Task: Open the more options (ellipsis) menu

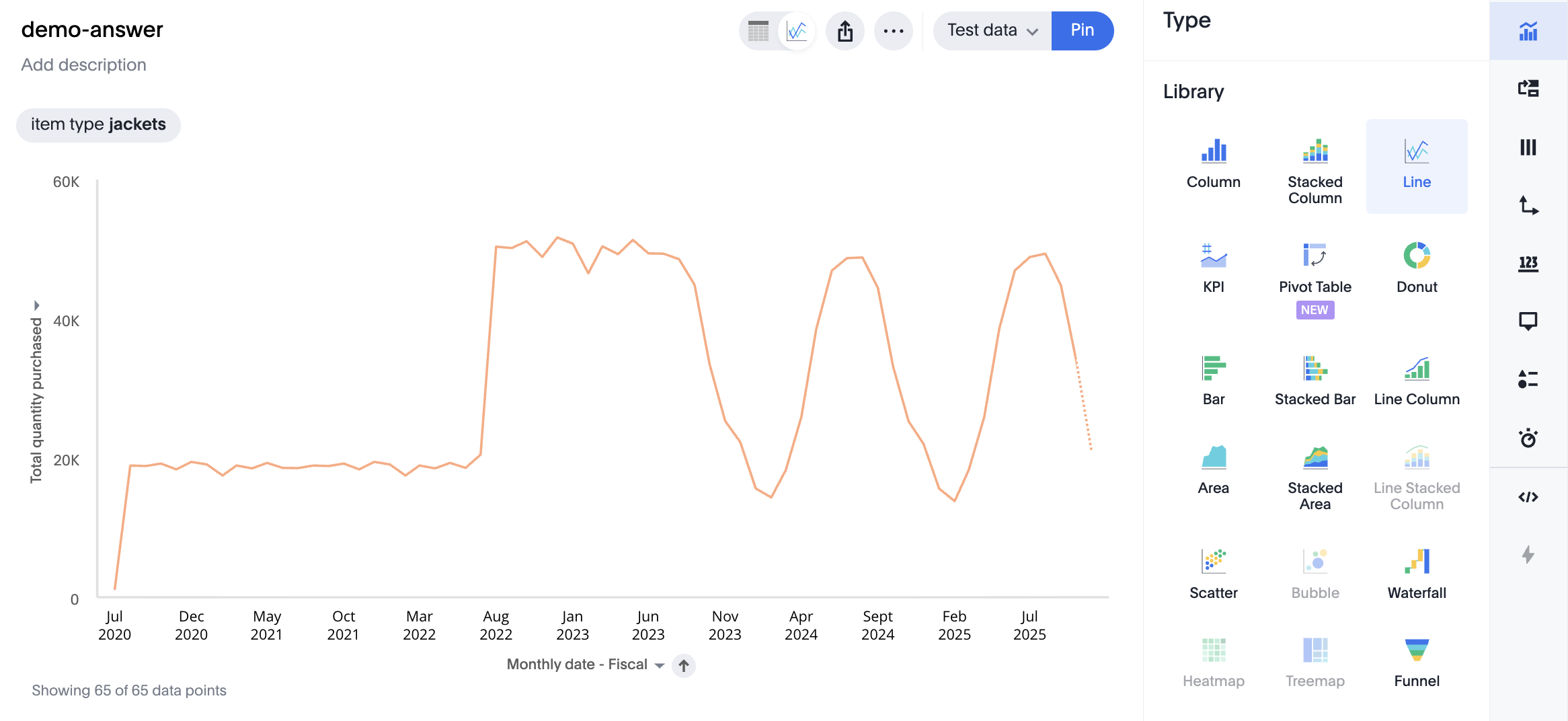Action: tap(894, 30)
